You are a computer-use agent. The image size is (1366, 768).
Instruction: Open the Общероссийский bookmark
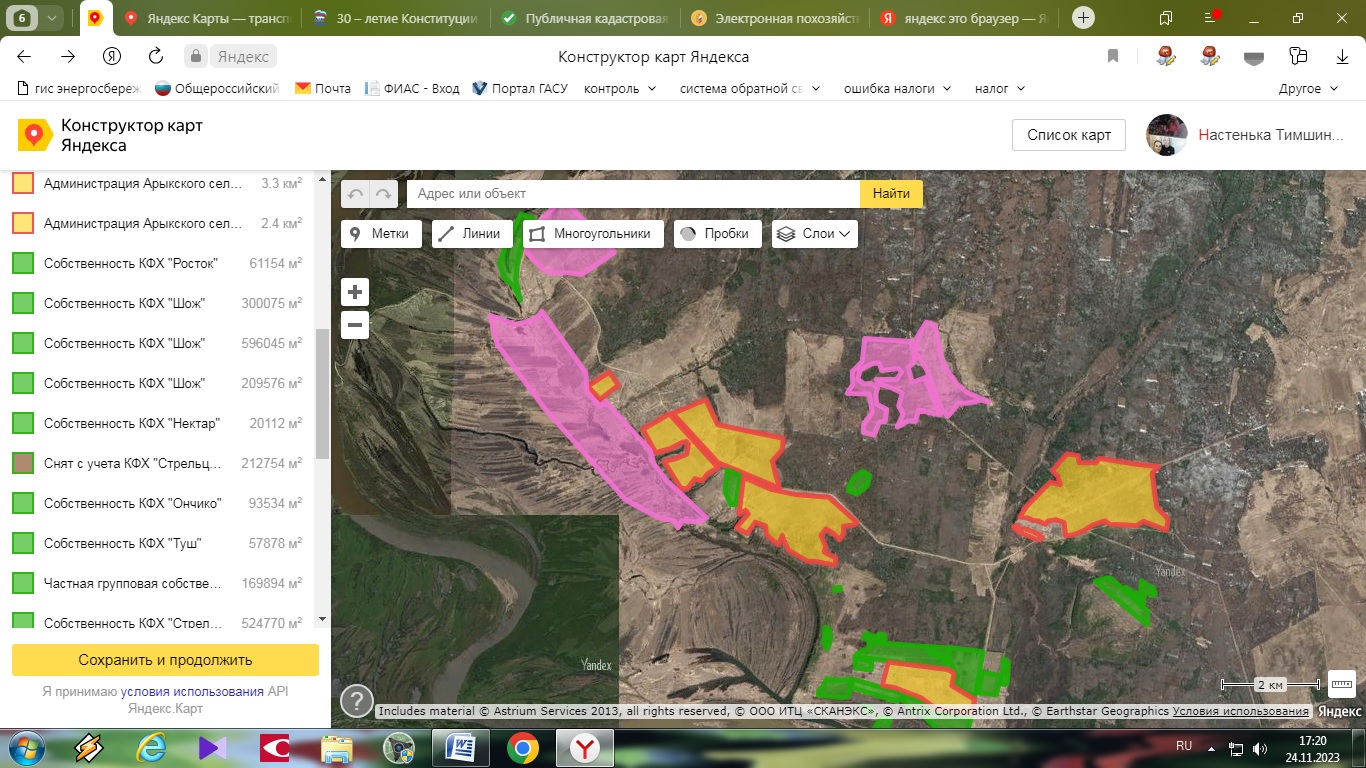click(217, 88)
